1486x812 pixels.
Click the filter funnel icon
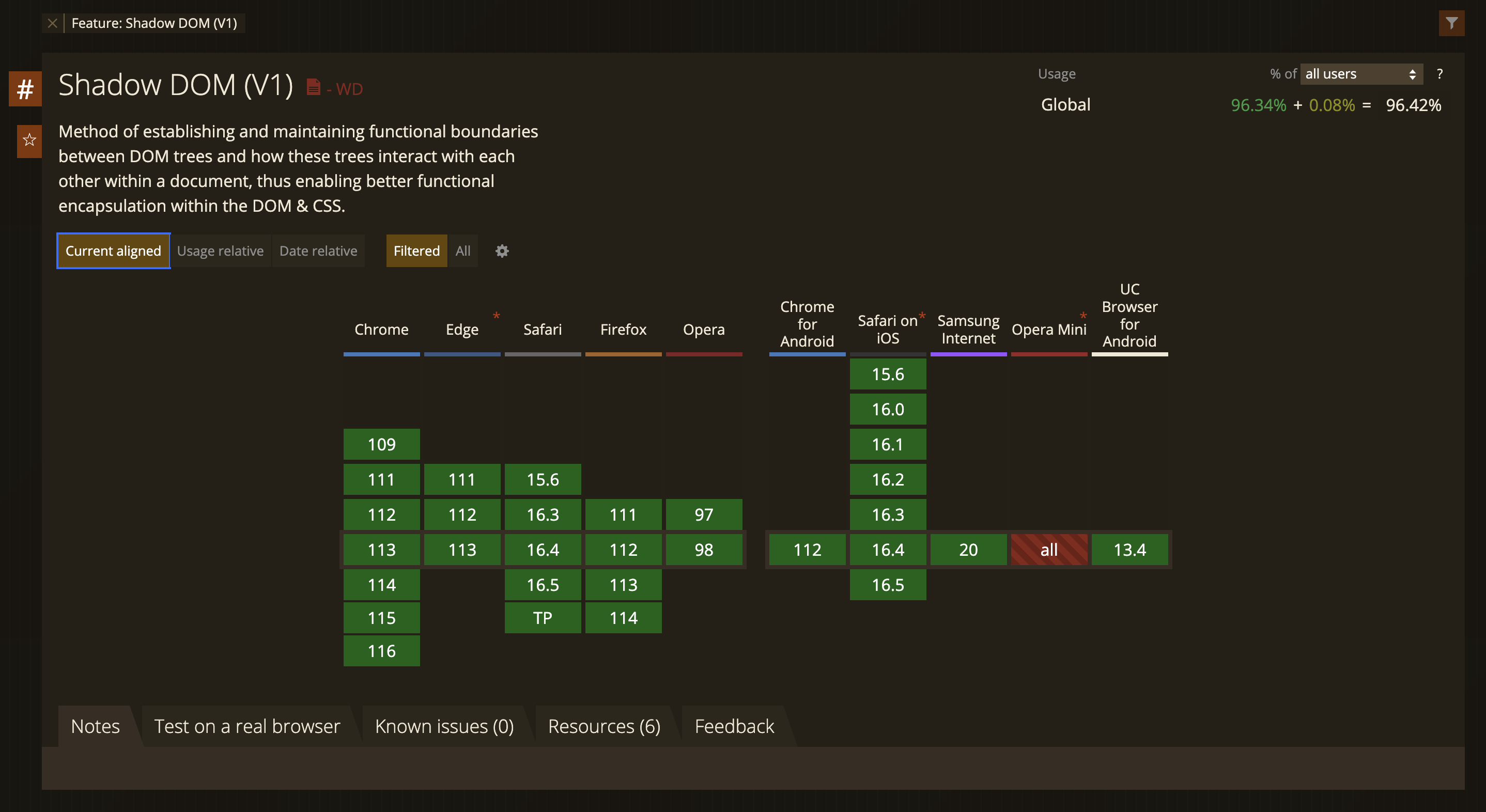pos(1451,23)
